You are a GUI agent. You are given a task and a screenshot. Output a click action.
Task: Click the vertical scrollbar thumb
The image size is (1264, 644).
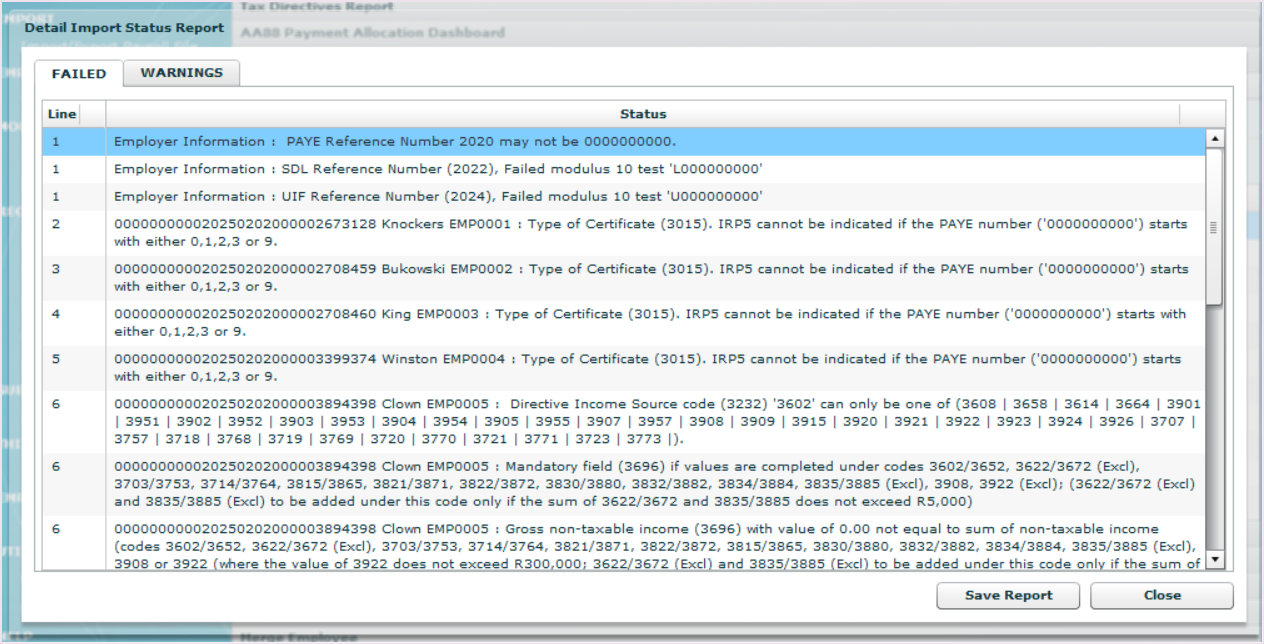coord(1215,228)
